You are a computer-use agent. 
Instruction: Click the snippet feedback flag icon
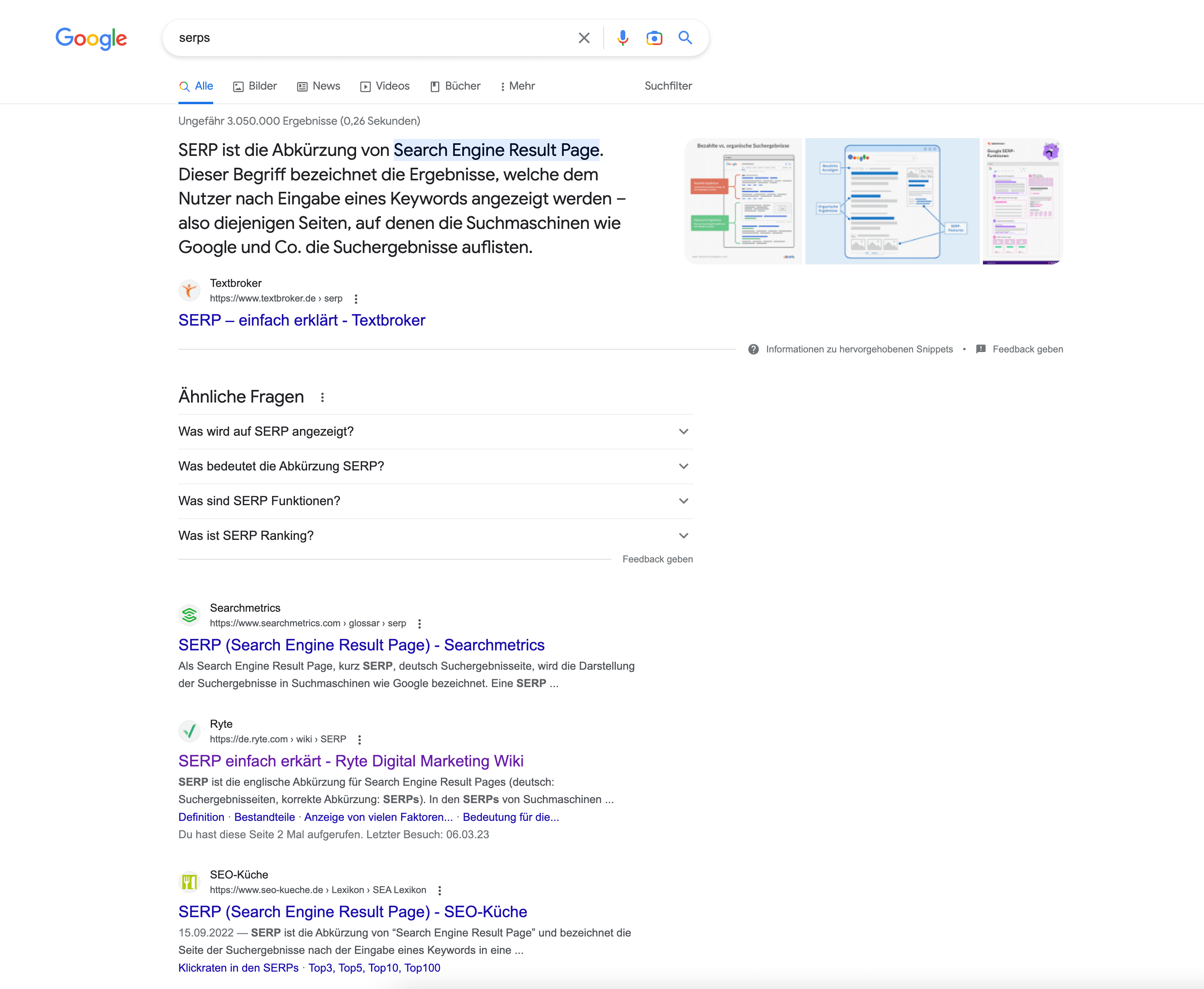tap(981, 349)
